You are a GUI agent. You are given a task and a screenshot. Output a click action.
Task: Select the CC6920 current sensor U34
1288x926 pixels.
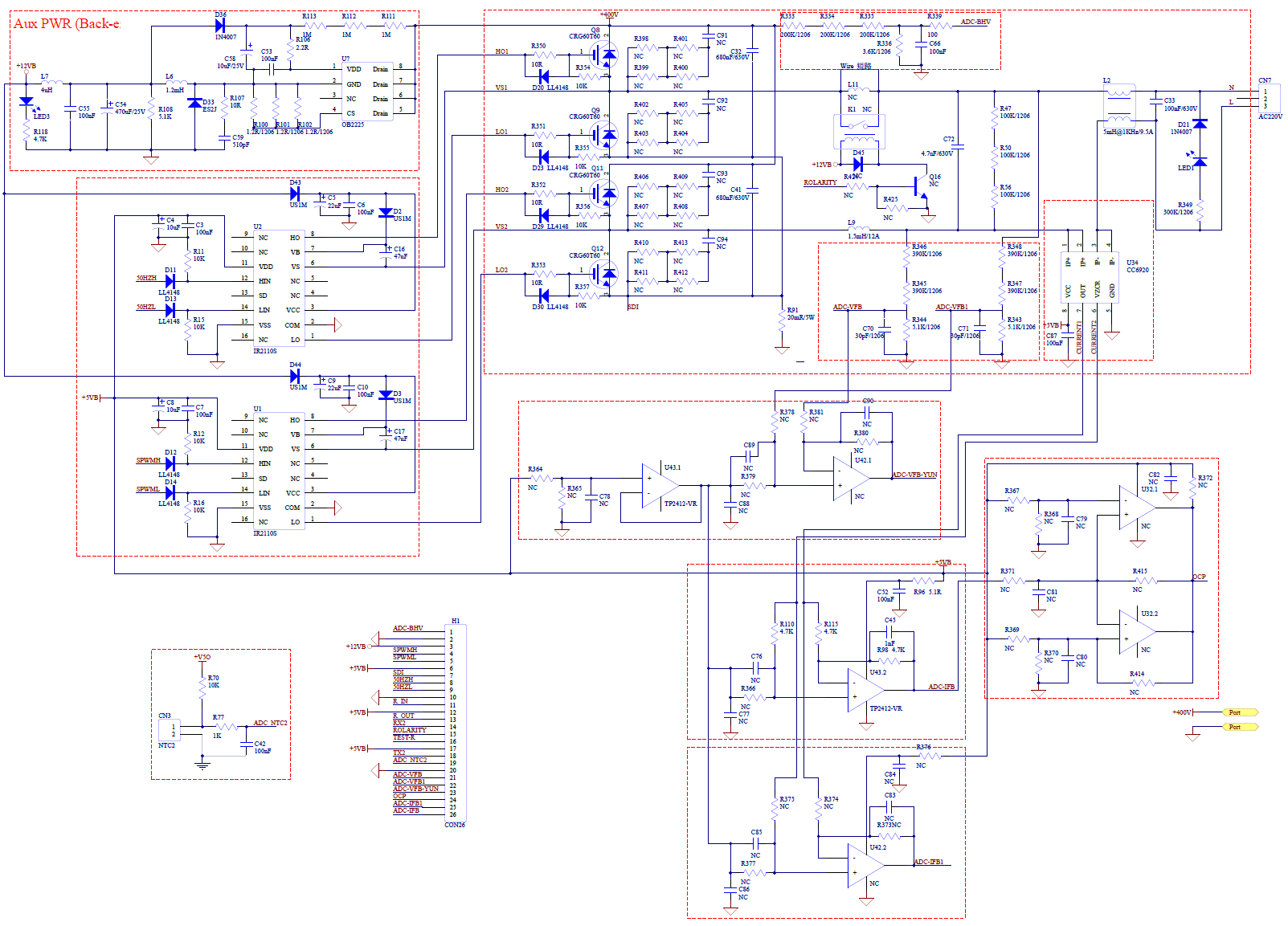[1090, 275]
